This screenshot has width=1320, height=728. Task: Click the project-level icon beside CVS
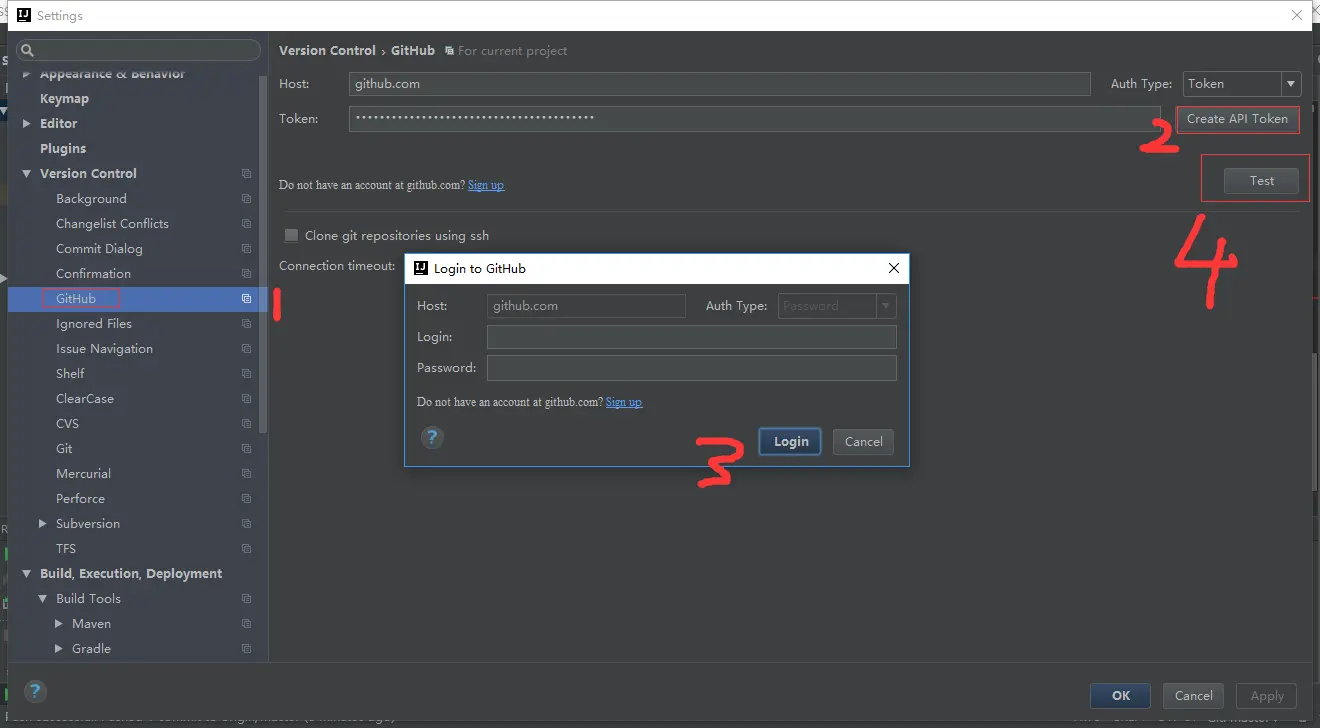coord(246,424)
